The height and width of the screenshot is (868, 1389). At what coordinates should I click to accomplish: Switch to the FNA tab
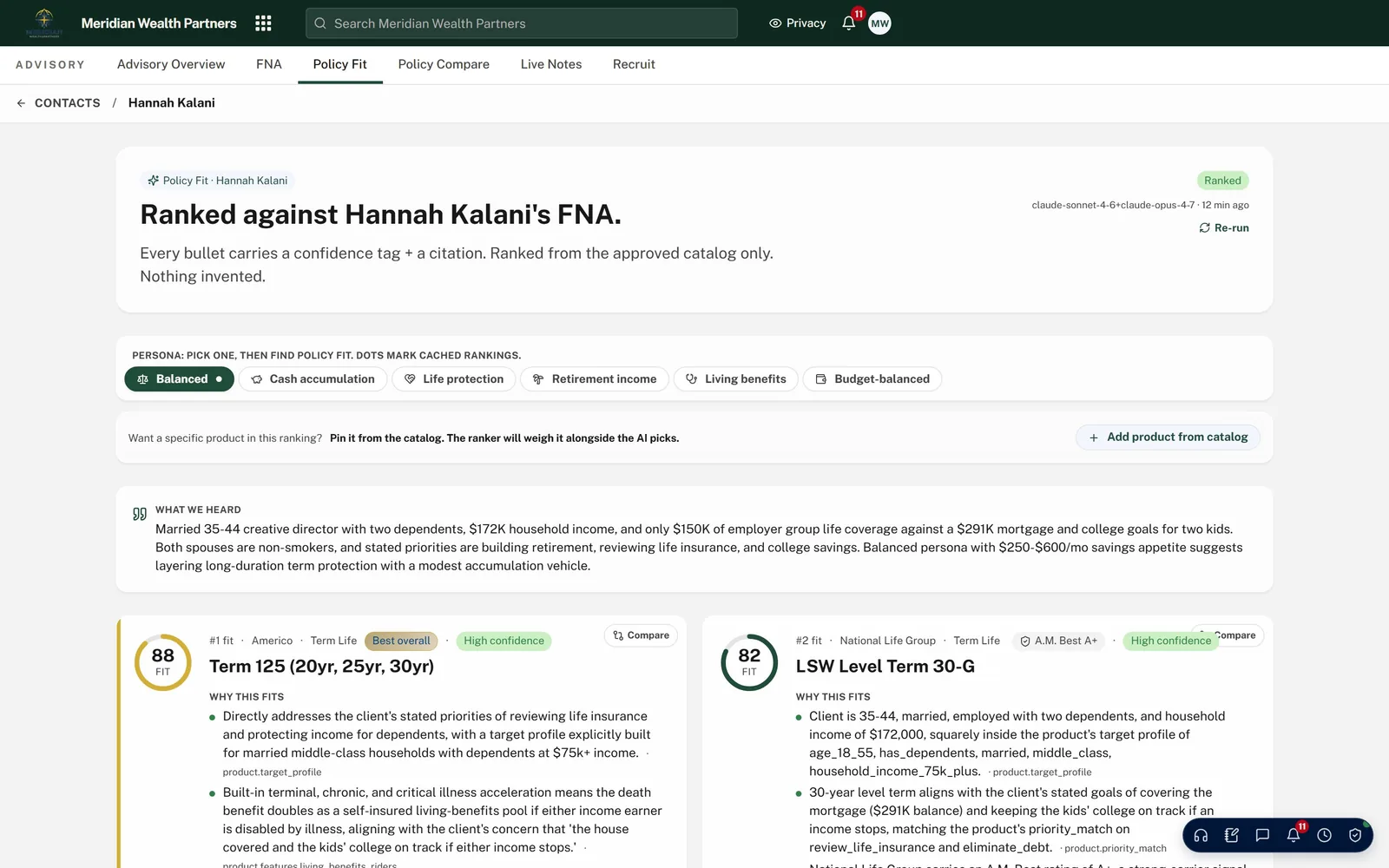point(269,64)
